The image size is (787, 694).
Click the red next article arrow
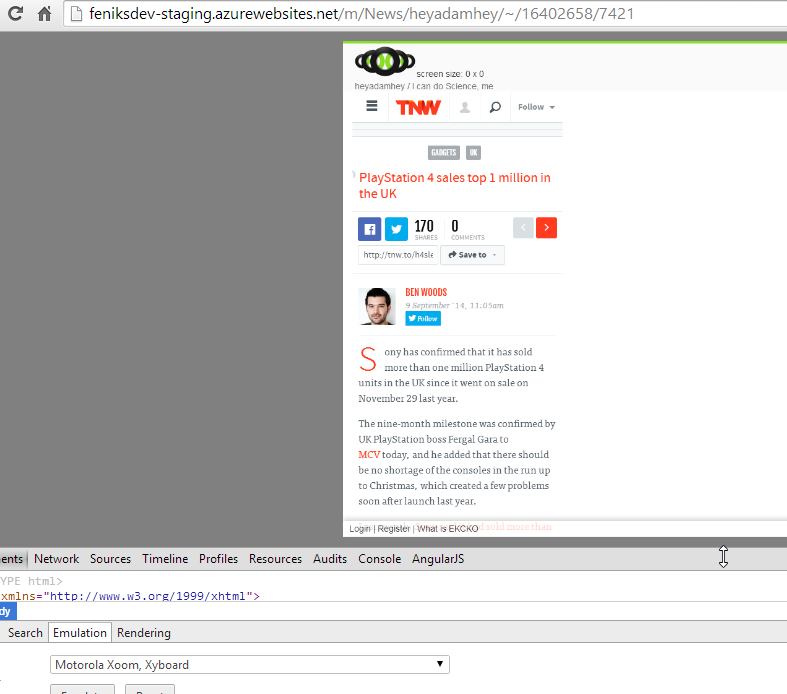tap(546, 228)
